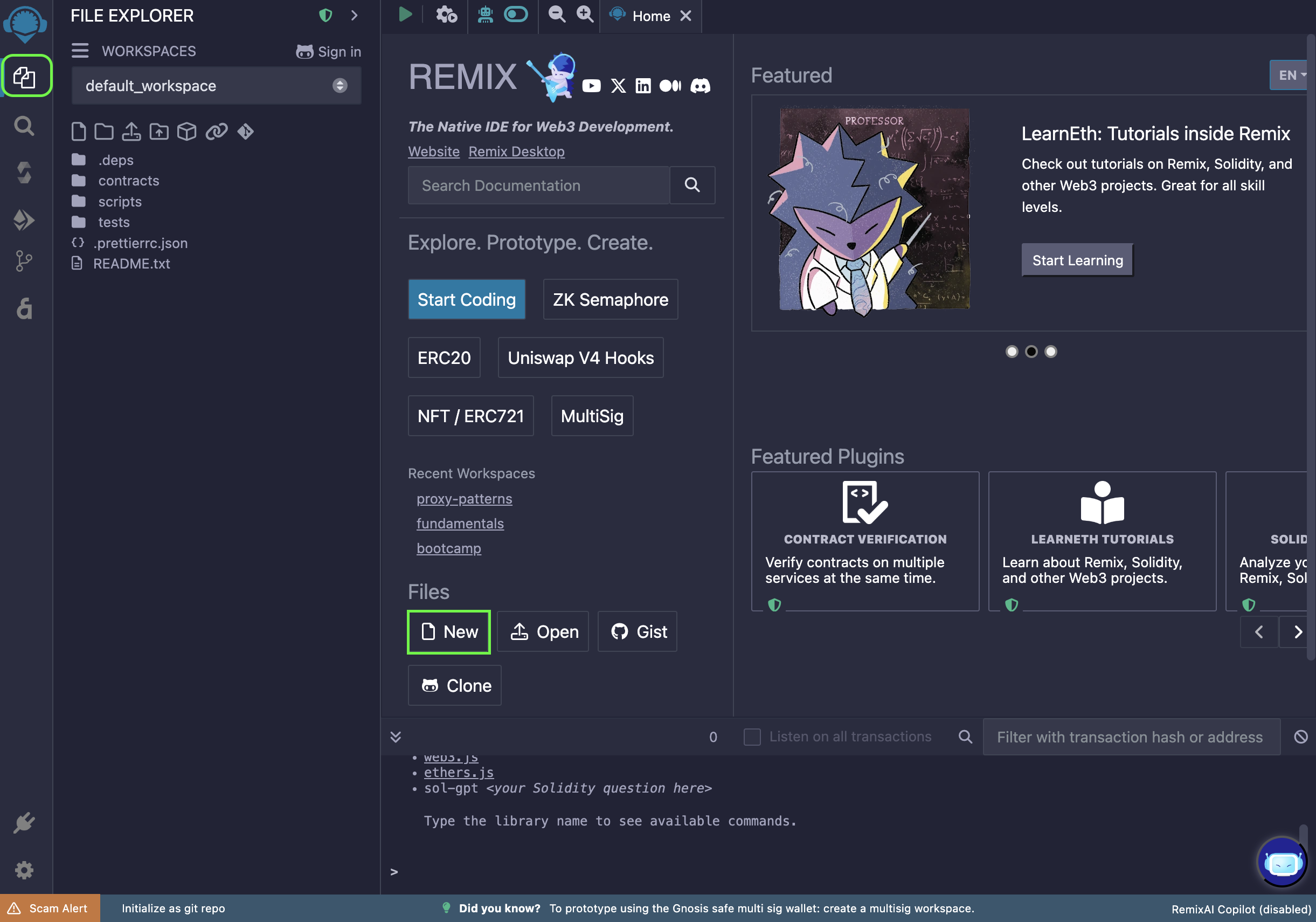Open the Plugin manager plug icon
Screen dimensions: 1316x922
(24, 823)
